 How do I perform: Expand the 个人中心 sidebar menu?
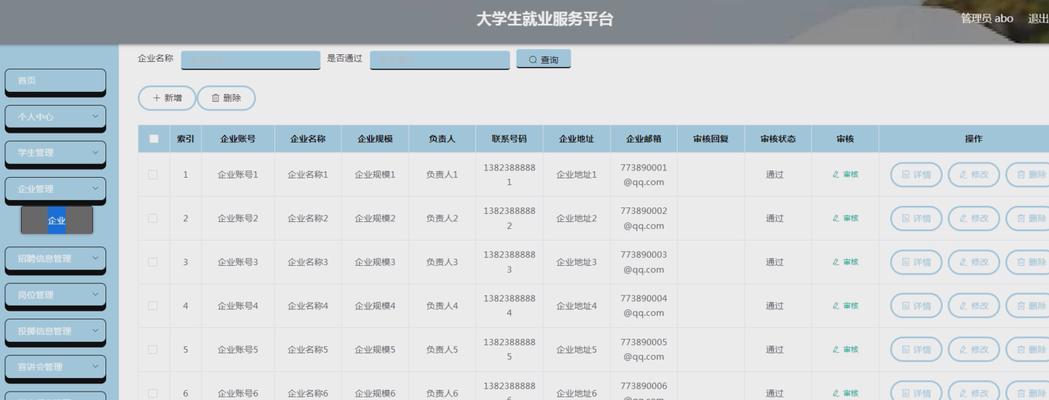pyautogui.click(x=55, y=116)
